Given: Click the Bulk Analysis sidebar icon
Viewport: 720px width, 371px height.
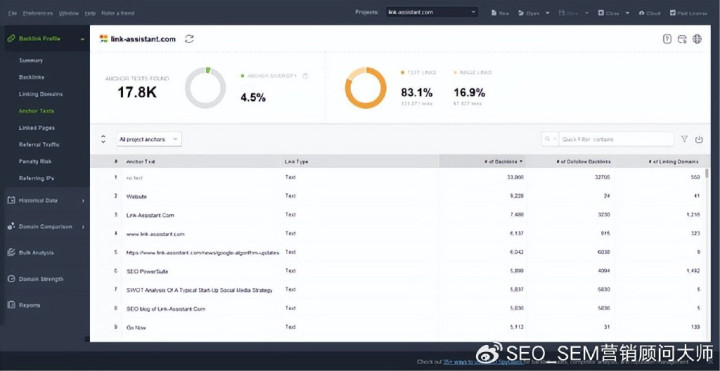Looking at the screenshot, I should [x=11, y=253].
